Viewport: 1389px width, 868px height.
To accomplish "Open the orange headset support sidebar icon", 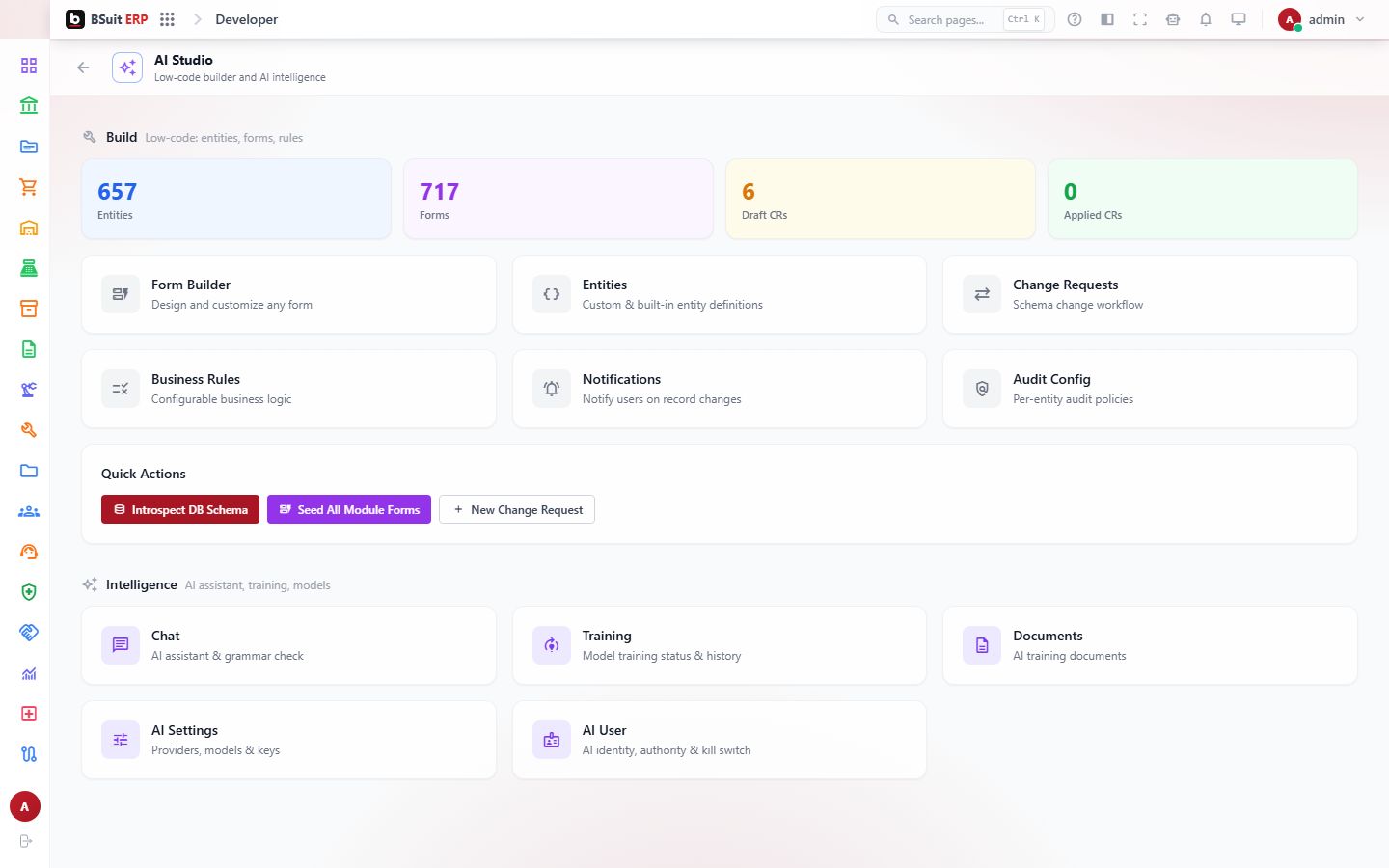I will pyautogui.click(x=29, y=552).
